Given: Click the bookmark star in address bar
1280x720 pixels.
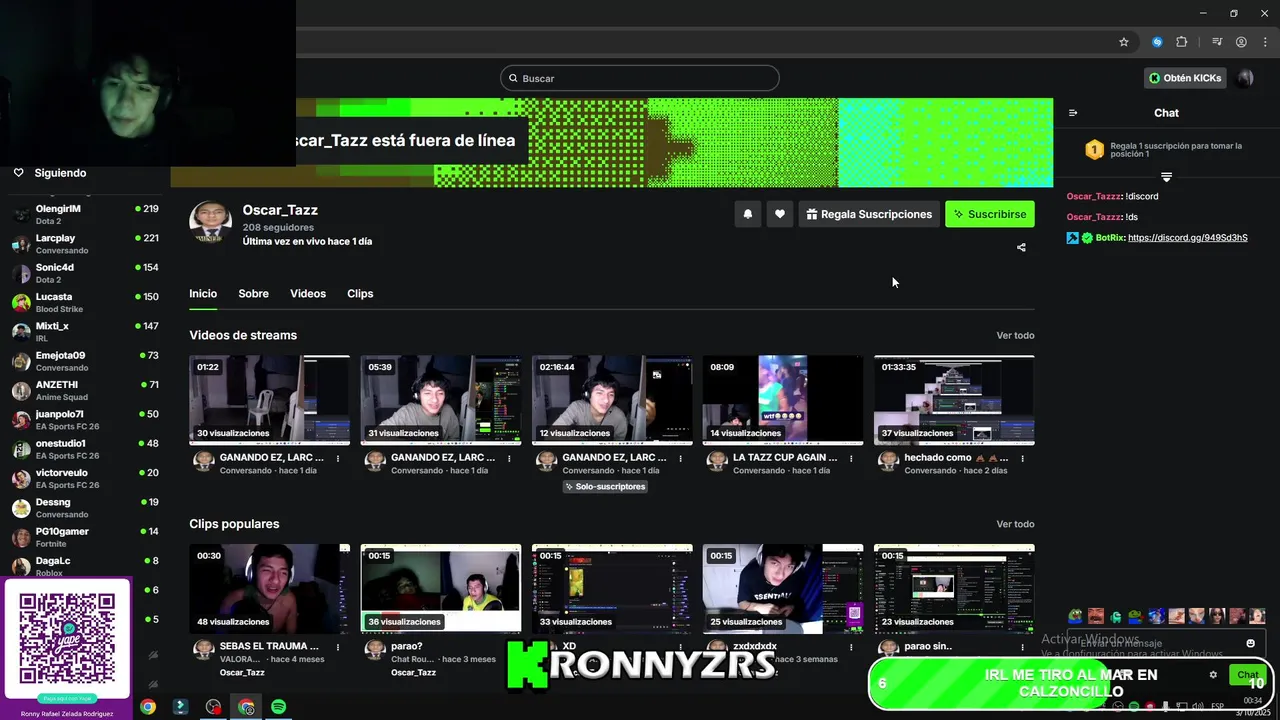Looking at the screenshot, I should [1124, 42].
